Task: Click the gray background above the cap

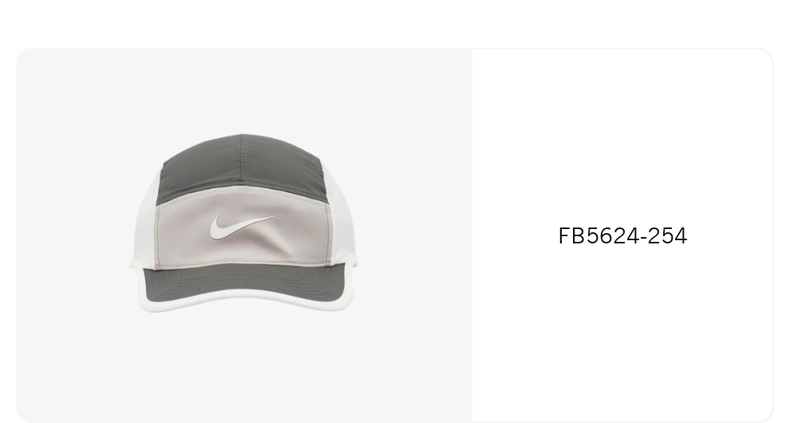Action: [x=243, y=91]
